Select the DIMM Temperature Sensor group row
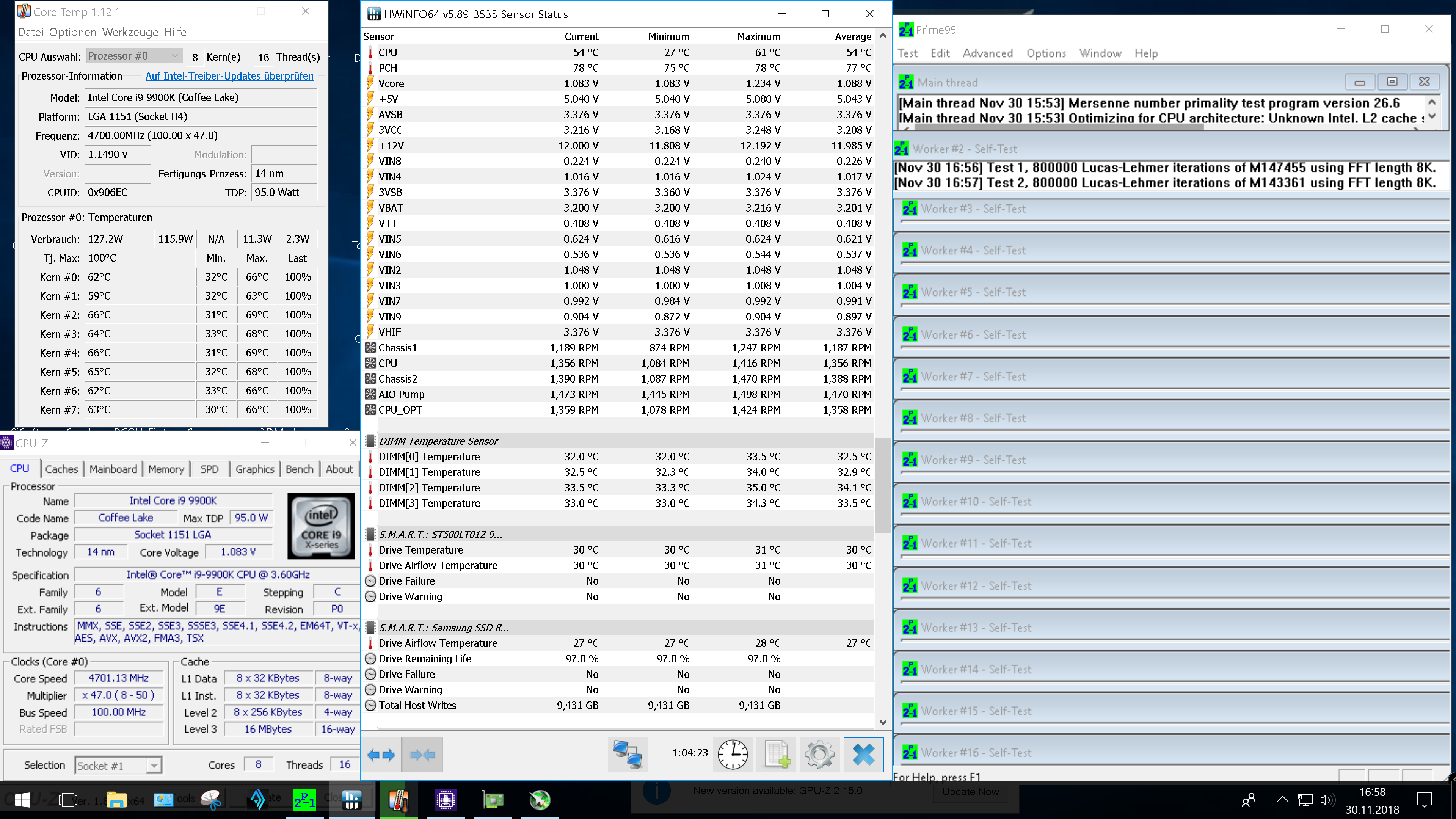Viewport: 1456px width, 819px height. [618, 441]
